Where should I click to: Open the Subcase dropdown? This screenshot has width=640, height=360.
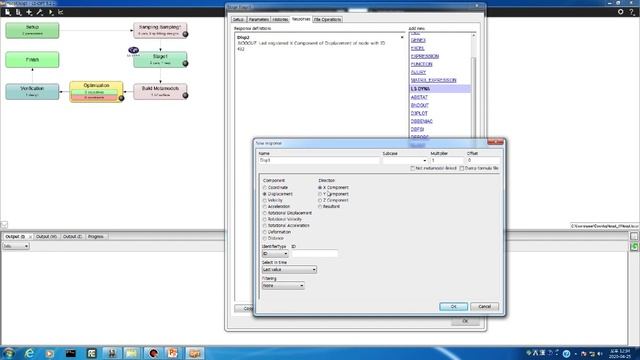(x=404, y=160)
